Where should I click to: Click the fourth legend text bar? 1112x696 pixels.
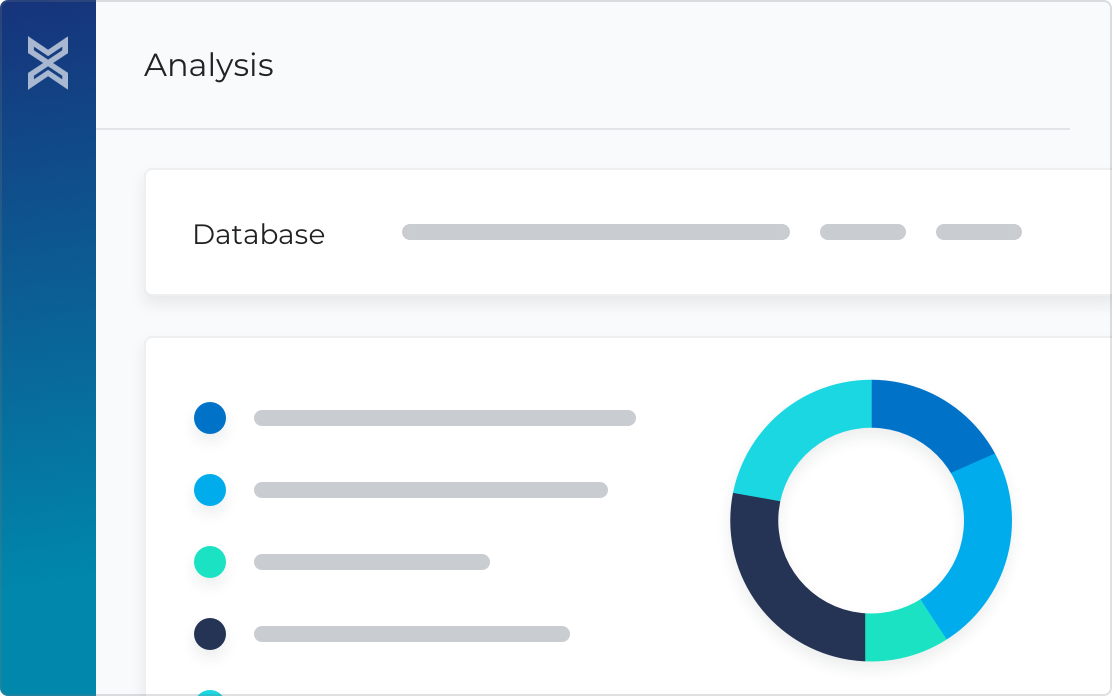pyautogui.click(x=412, y=634)
